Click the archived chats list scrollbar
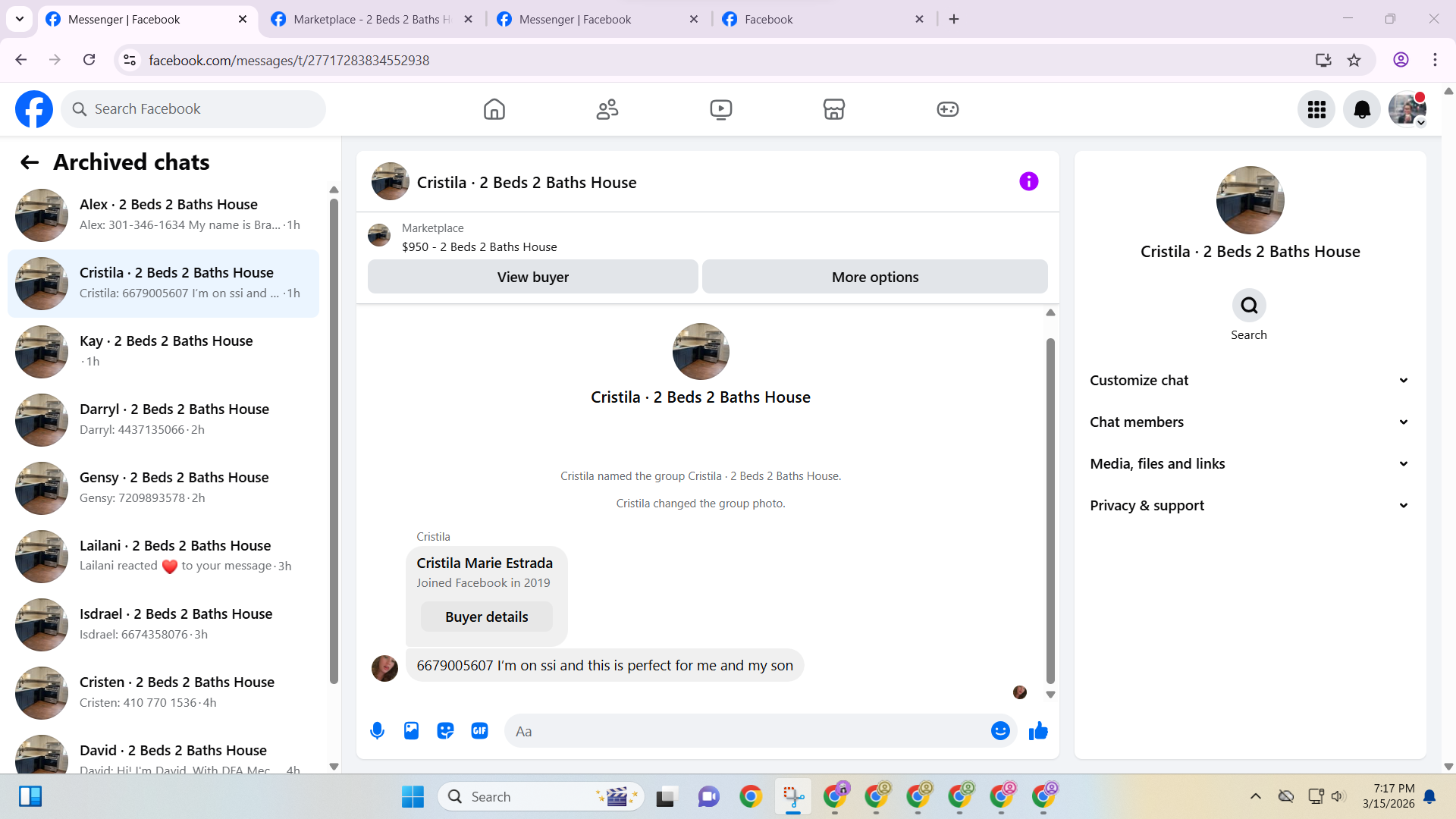 [x=334, y=441]
